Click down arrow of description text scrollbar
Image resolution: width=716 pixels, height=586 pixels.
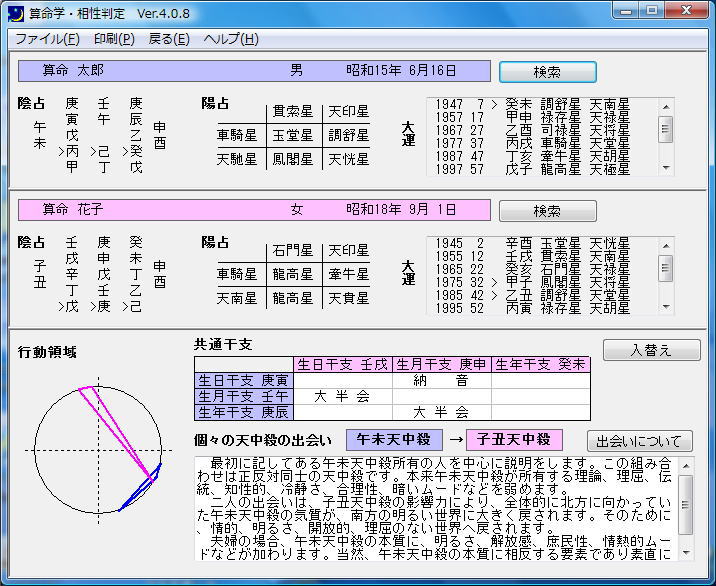coord(686,553)
